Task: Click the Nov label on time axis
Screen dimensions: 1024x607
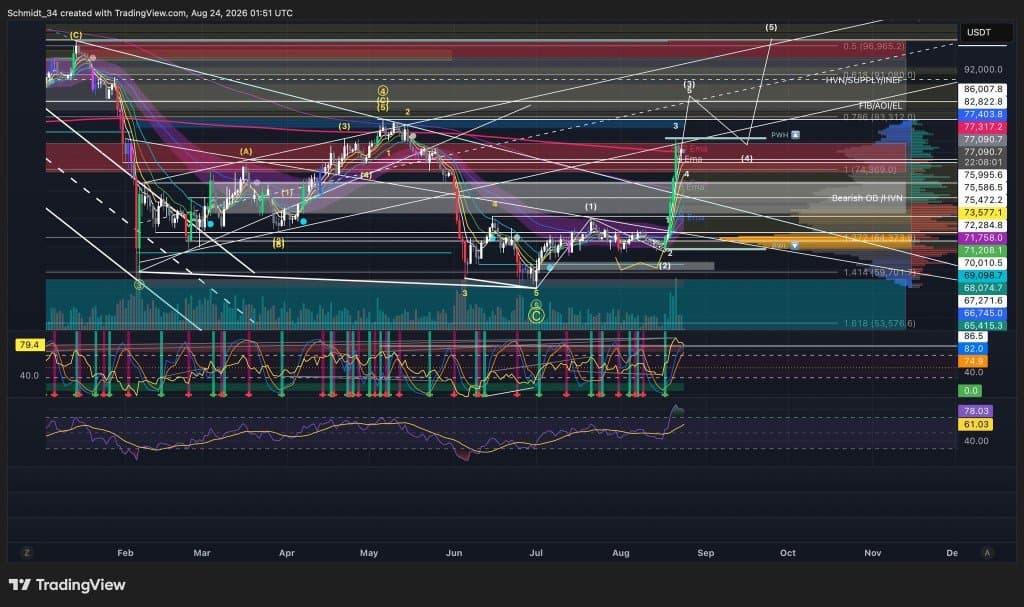Action: tap(873, 553)
